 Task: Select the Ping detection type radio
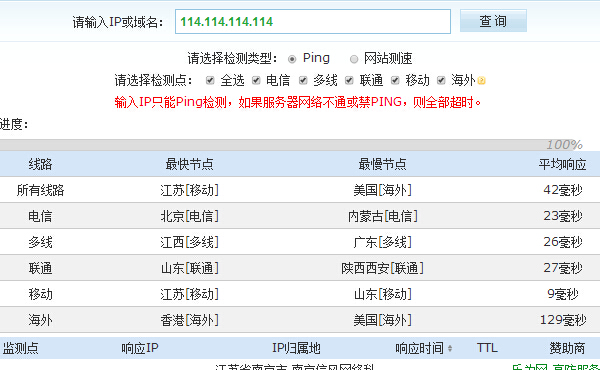pyautogui.click(x=292, y=59)
